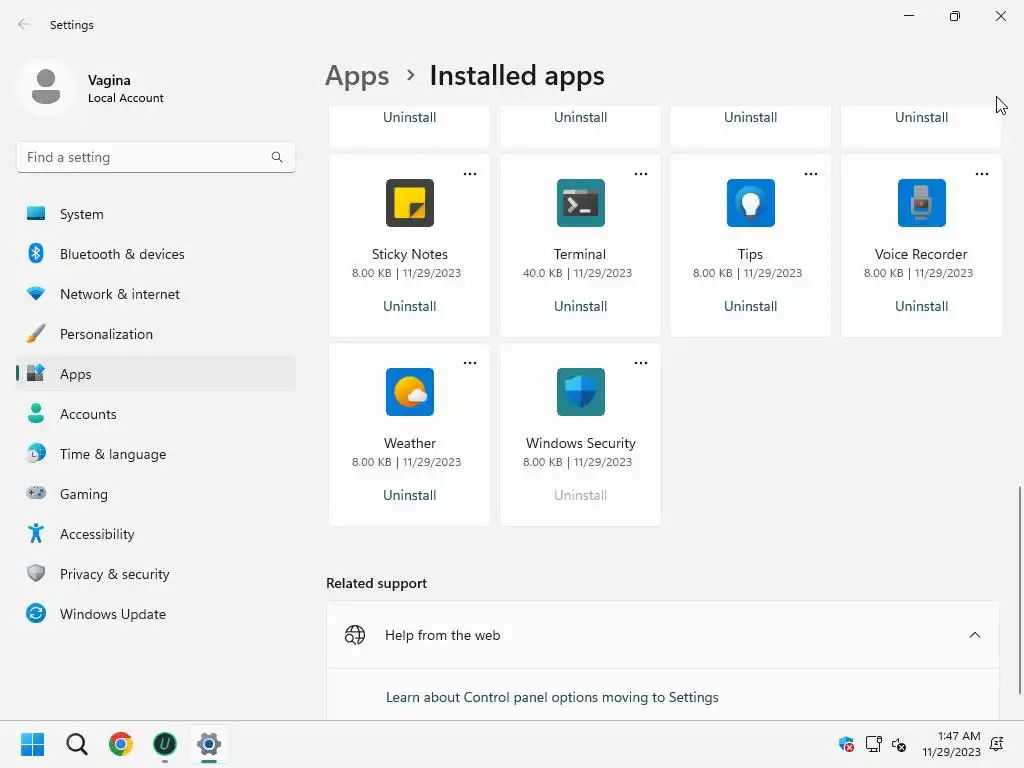
Task: Open the clock and date panel
Action: [952, 744]
